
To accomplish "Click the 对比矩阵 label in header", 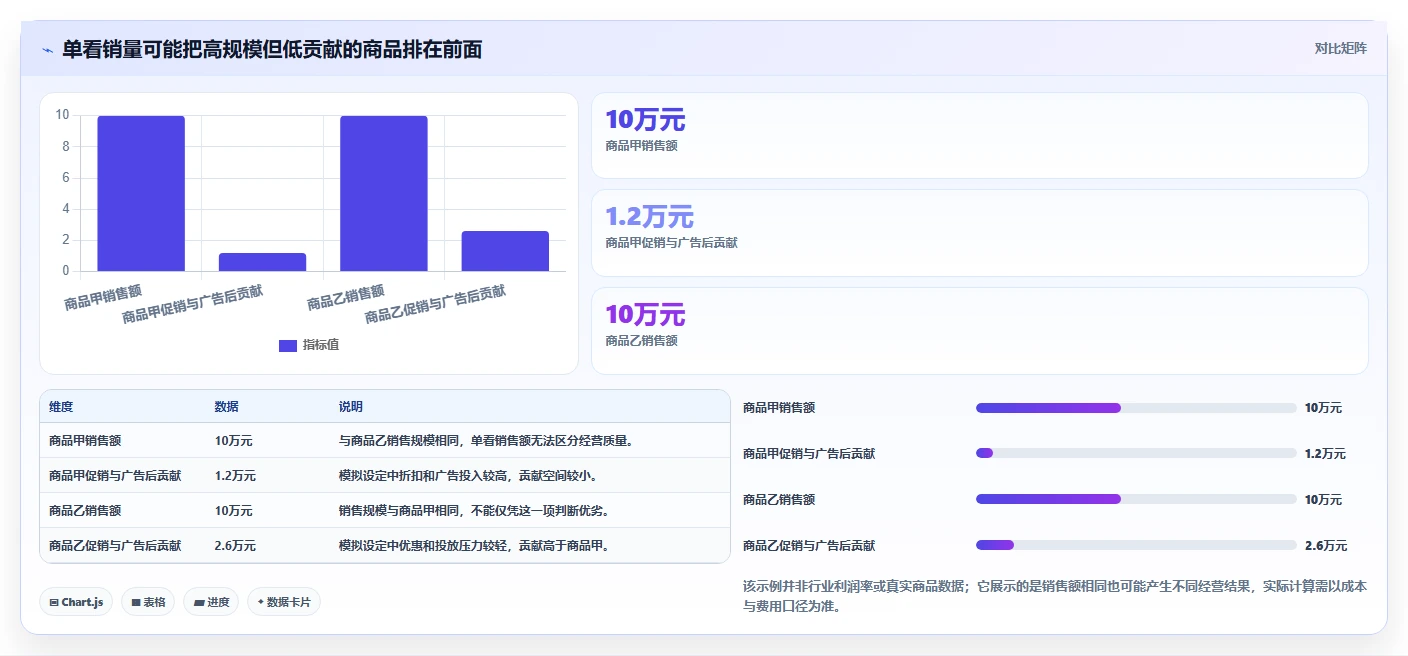I will [x=1340, y=48].
